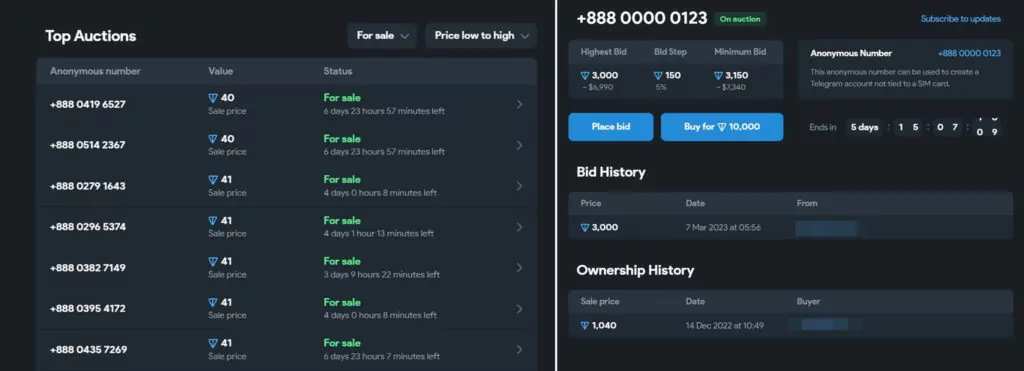Click the 1,040 sale price in Ownership History
This screenshot has height=371, width=1024.
click(x=598, y=325)
